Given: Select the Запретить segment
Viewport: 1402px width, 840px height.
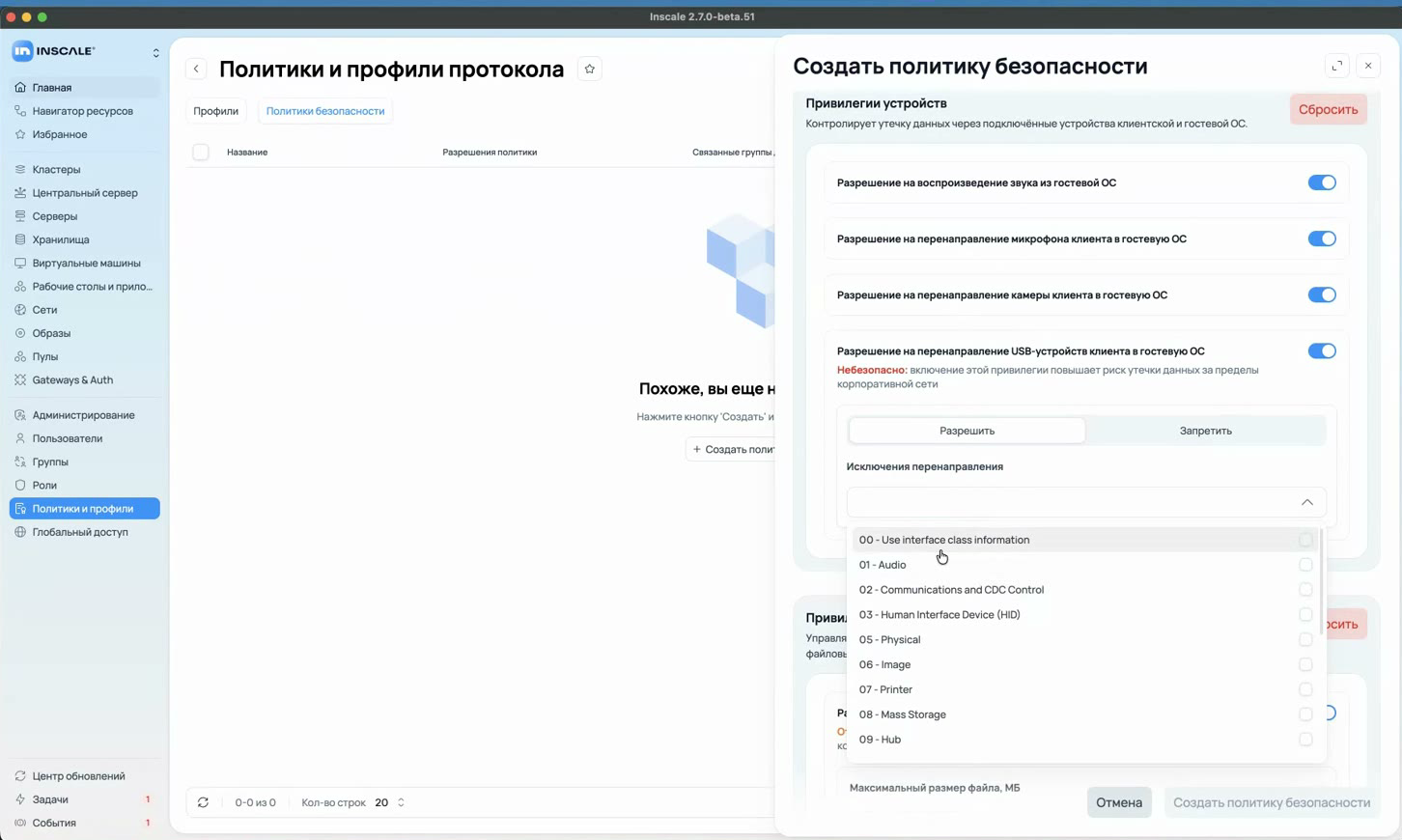Looking at the screenshot, I should tap(1205, 431).
